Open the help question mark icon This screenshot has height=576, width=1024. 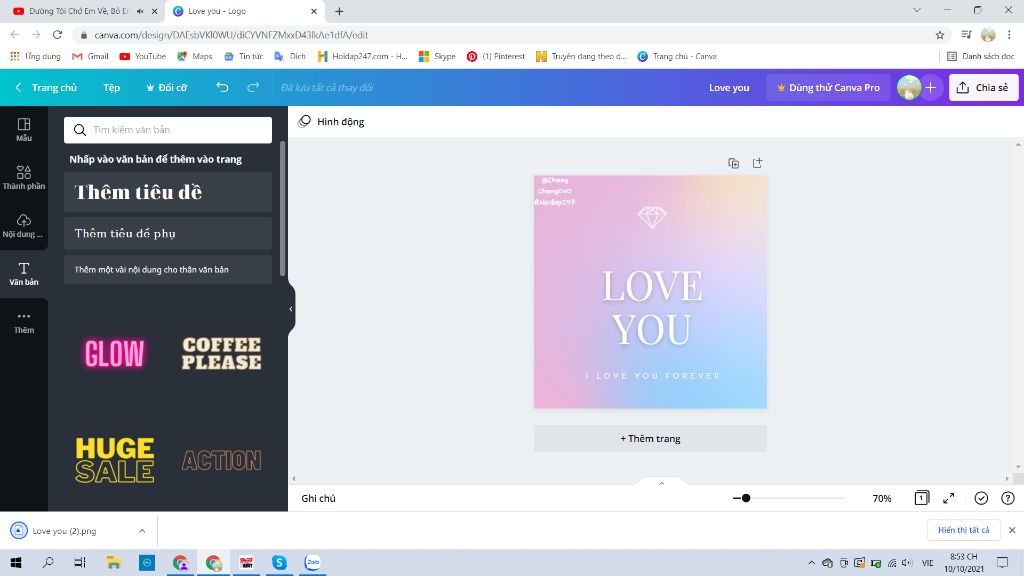tap(1008, 498)
